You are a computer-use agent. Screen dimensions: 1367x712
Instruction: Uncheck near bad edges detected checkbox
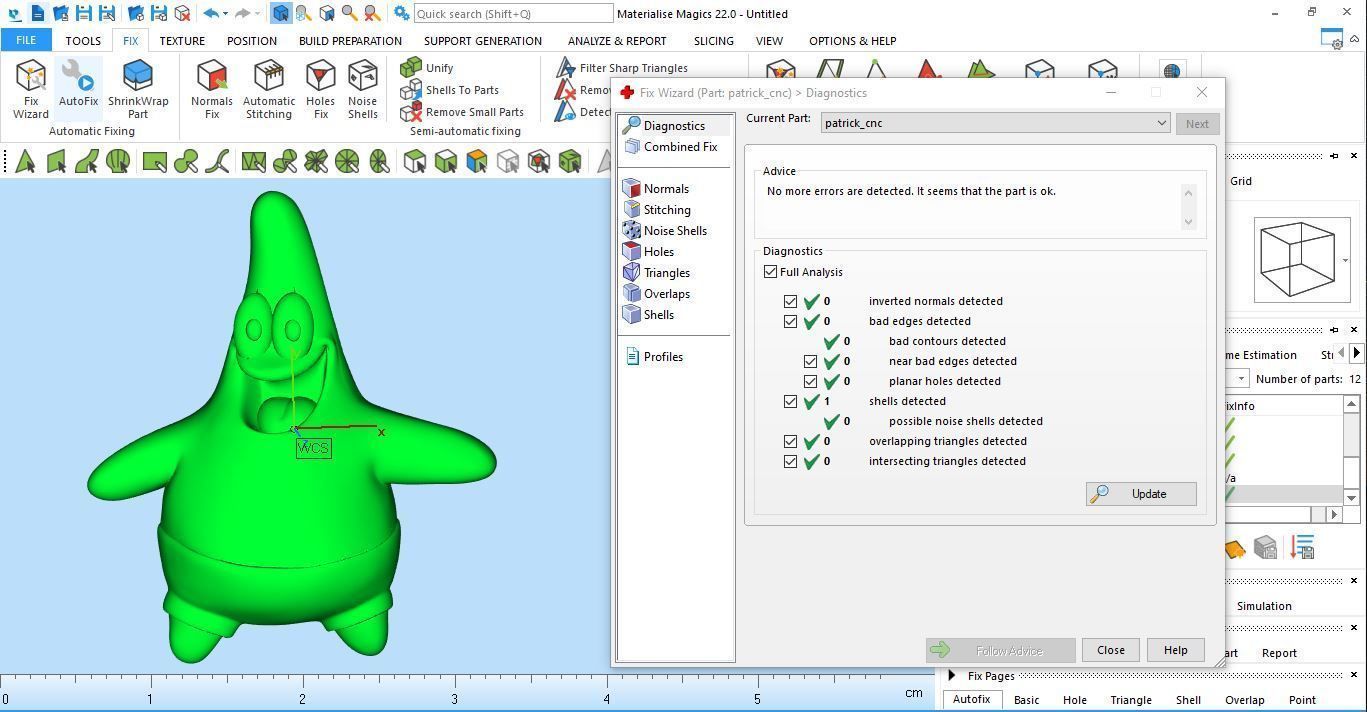point(810,361)
